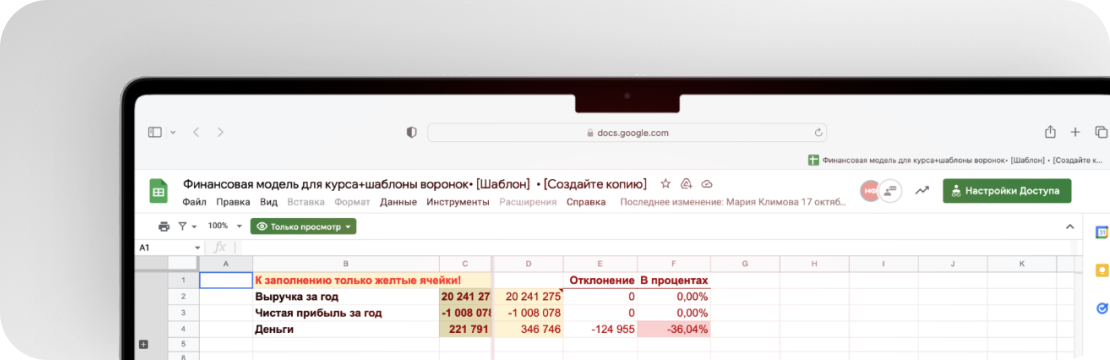Go back with Safari back arrow
This screenshot has width=1110, height=360.
(x=197, y=132)
